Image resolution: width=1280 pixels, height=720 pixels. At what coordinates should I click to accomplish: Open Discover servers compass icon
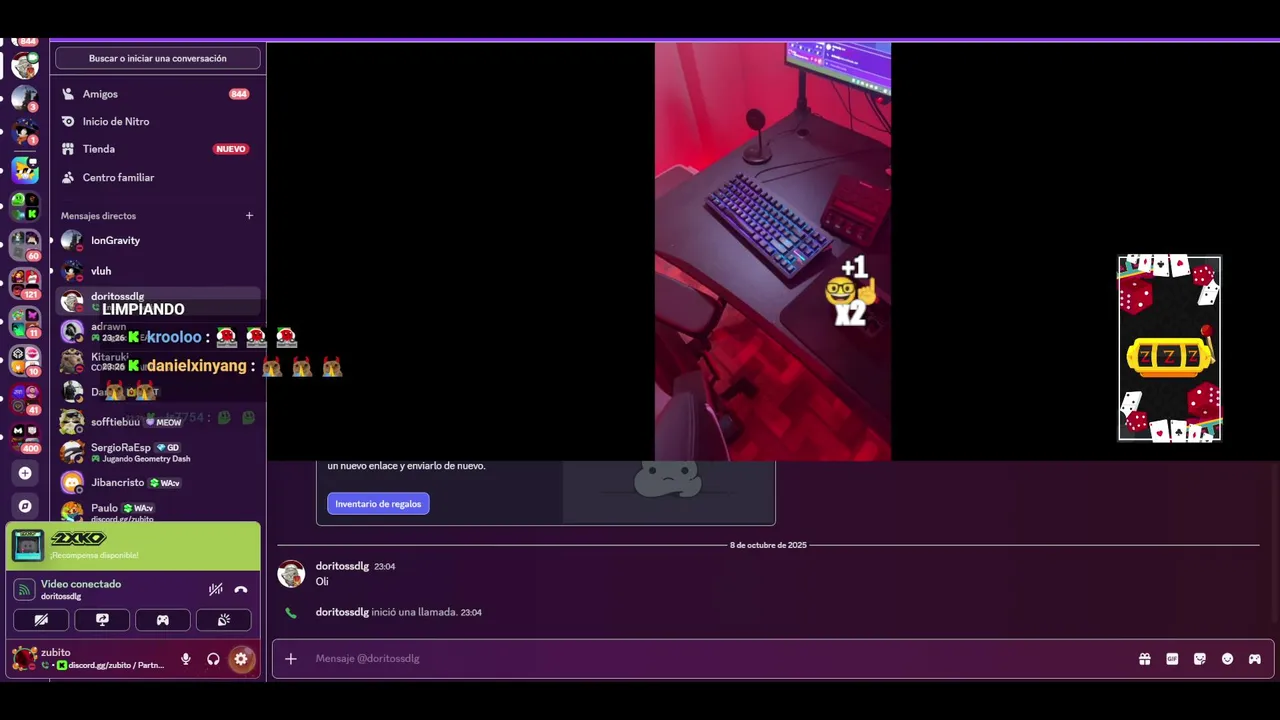coord(25,506)
